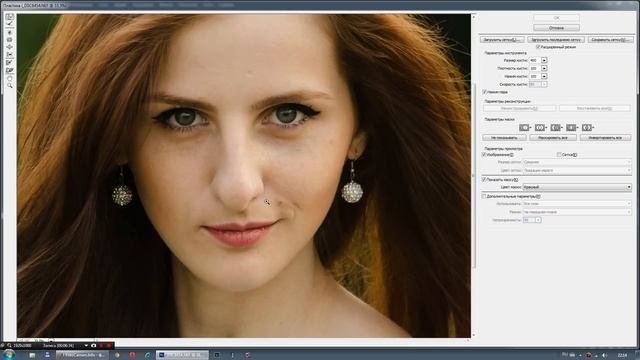Open the Использовать backdrop dropdown
The image size is (640, 360).
(577, 203)
